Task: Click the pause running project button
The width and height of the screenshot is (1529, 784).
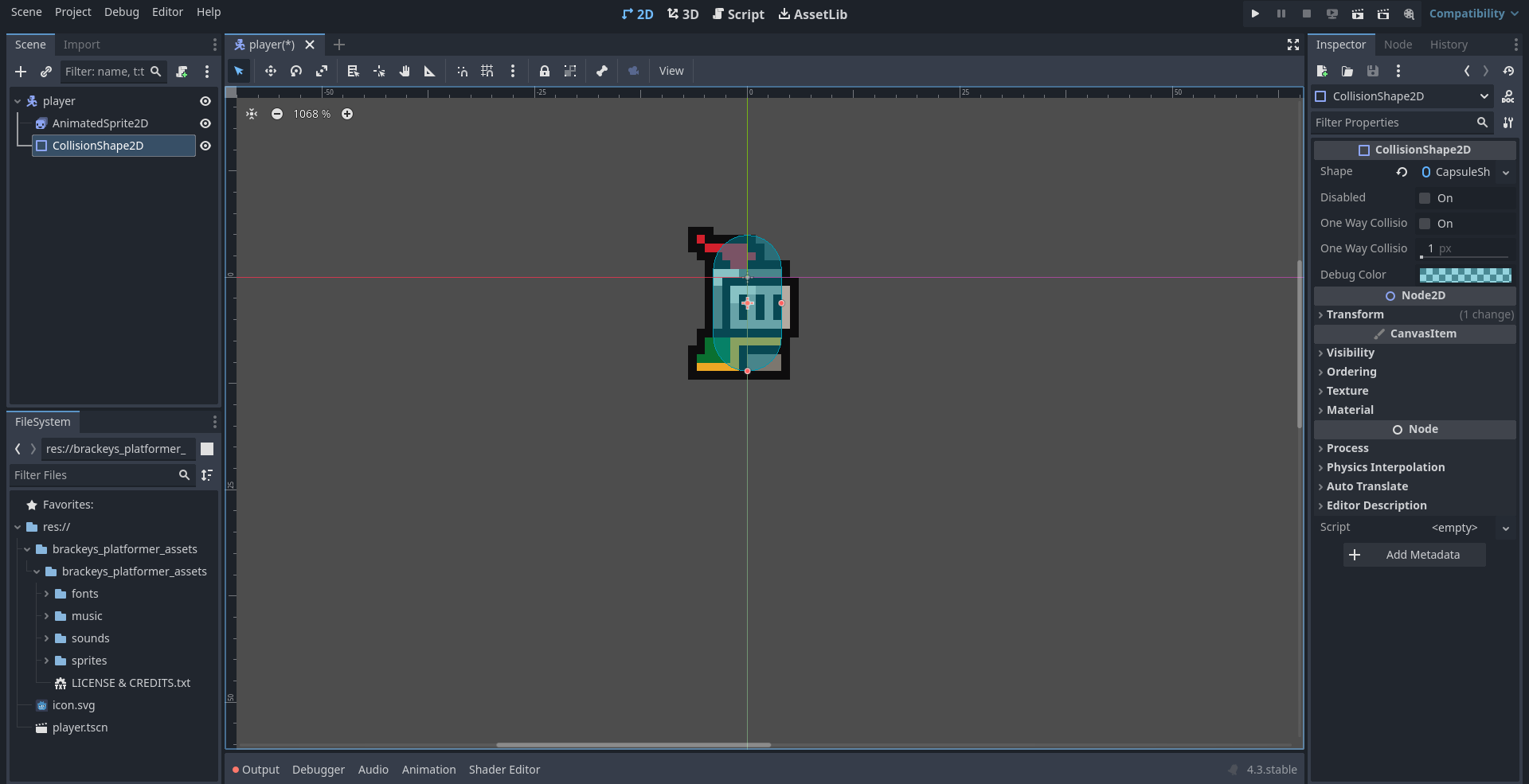Action: pyautogui.click(x=1281, y=14)
